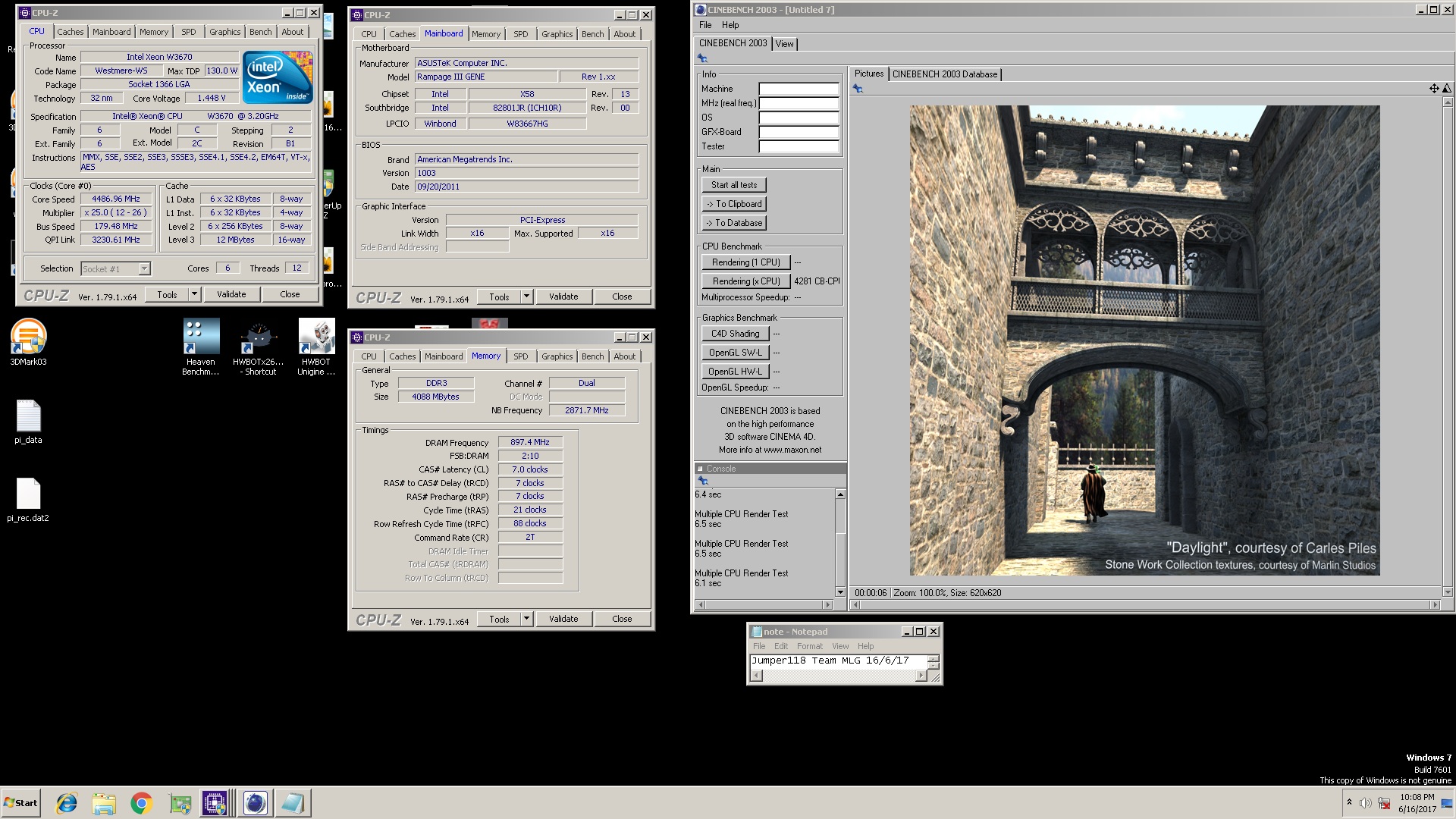Image resolution: width=1456 pixels, height=819 pixels.
Task: Click the Intel Xeon inside logo
Action: pyautogui.click(x=278, y=77)
